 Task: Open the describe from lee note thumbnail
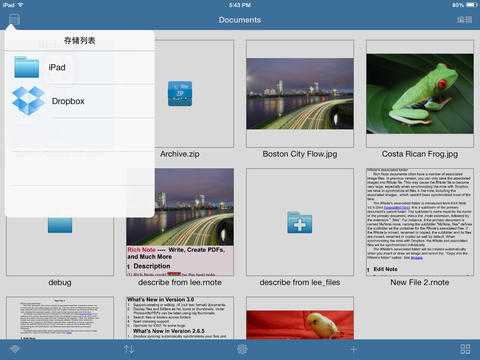(x=180, y=222)
